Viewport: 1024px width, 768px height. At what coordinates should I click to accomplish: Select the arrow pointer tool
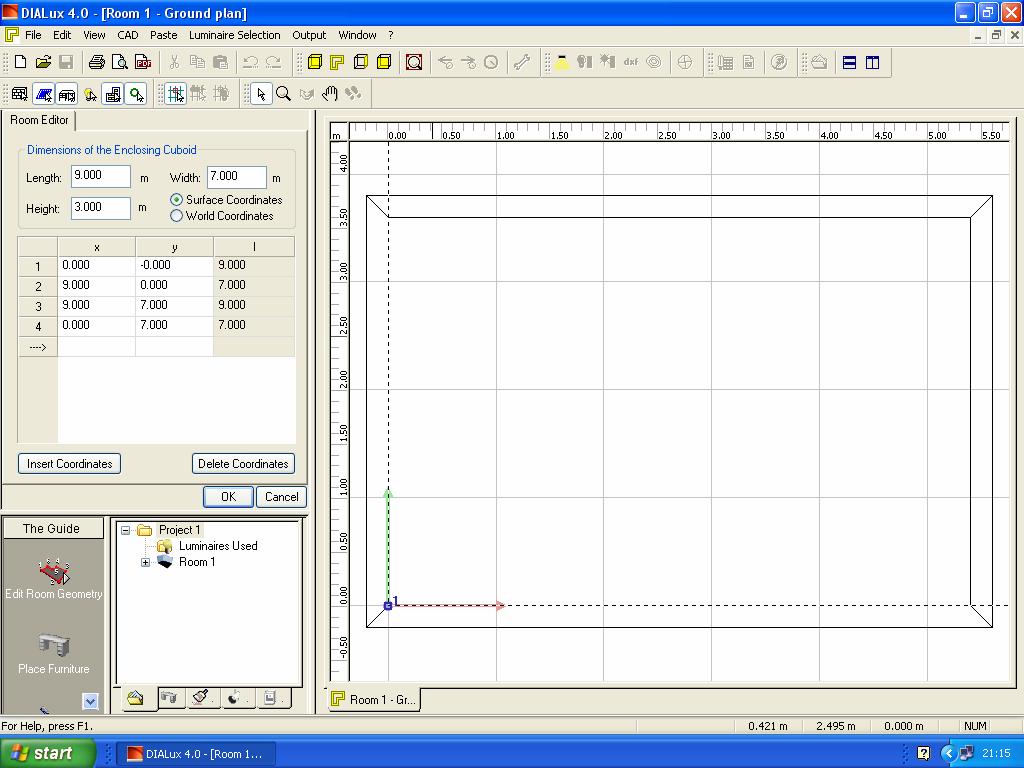point(261,94)
